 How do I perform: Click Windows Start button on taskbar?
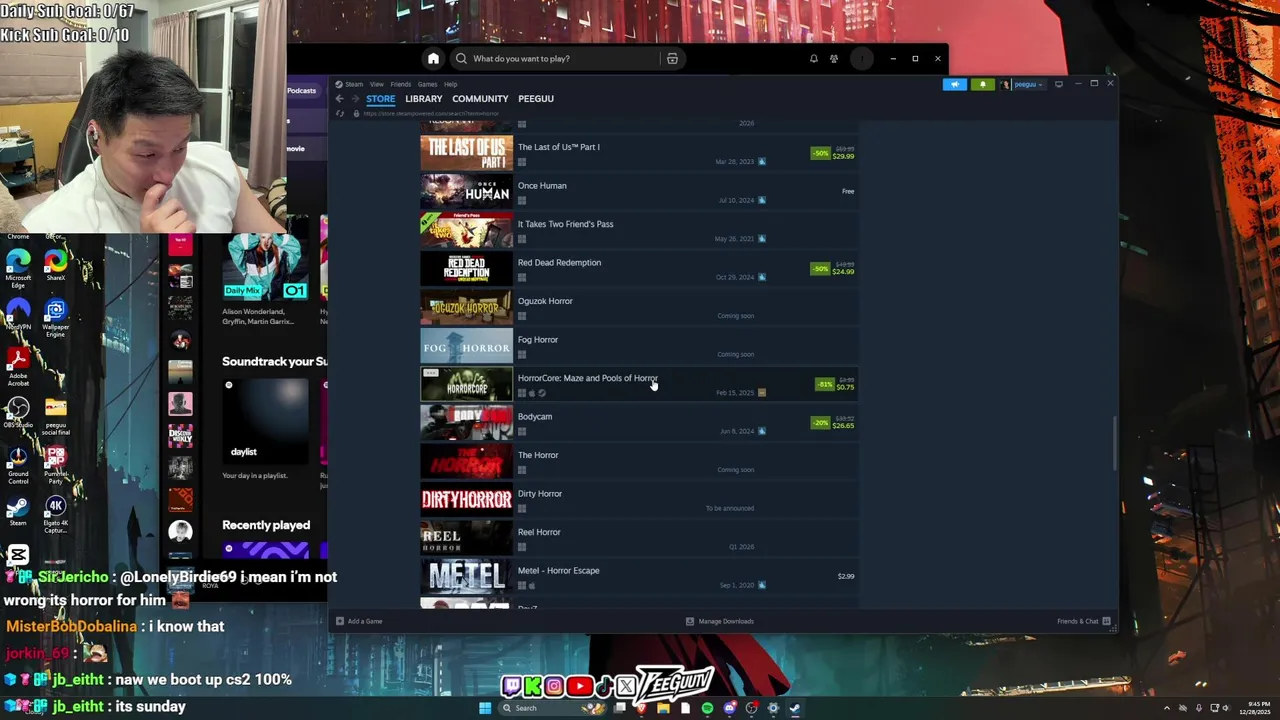pyautogui.click(x=485, y=708)
